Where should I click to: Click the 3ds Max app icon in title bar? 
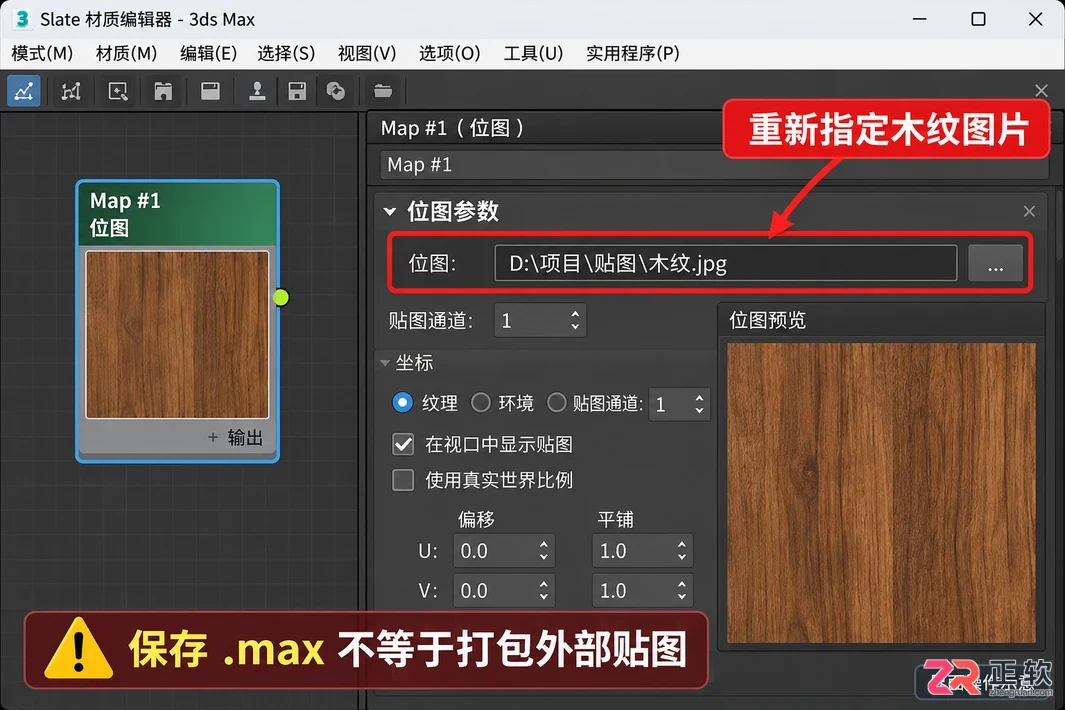[x=22, y=19]
